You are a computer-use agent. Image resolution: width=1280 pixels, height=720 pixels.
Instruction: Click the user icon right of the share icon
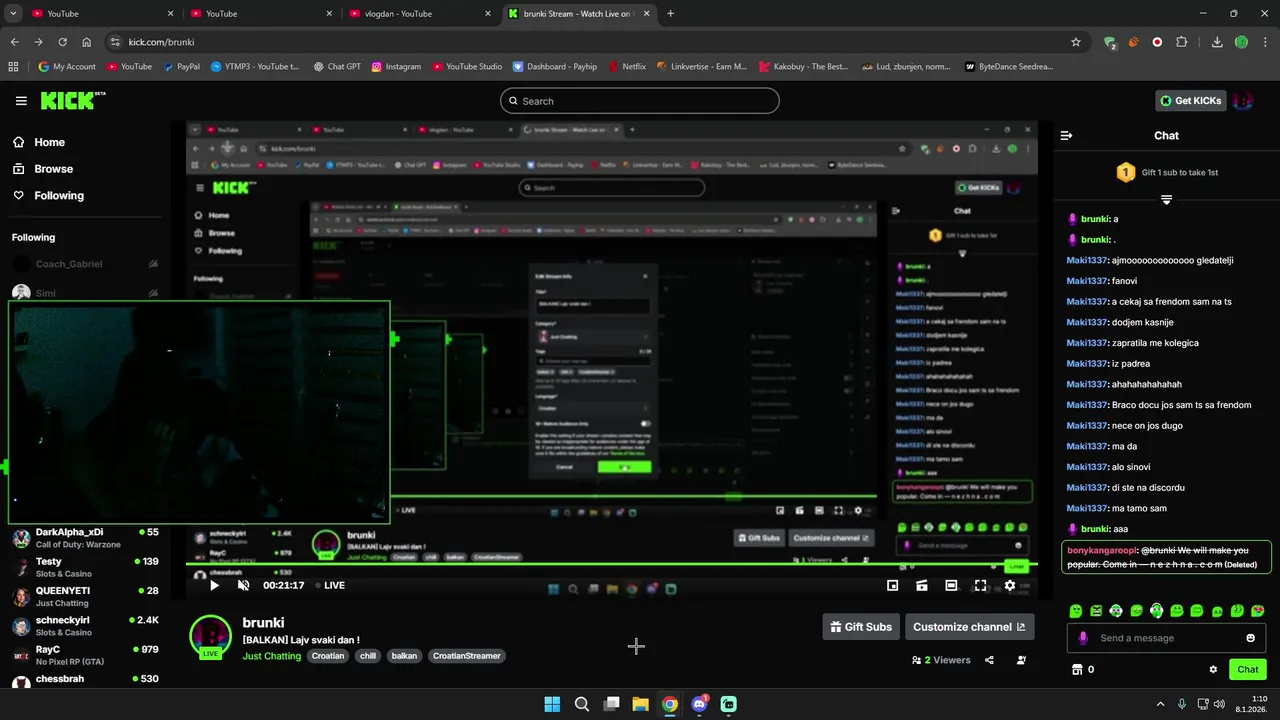coord(1021,660)
